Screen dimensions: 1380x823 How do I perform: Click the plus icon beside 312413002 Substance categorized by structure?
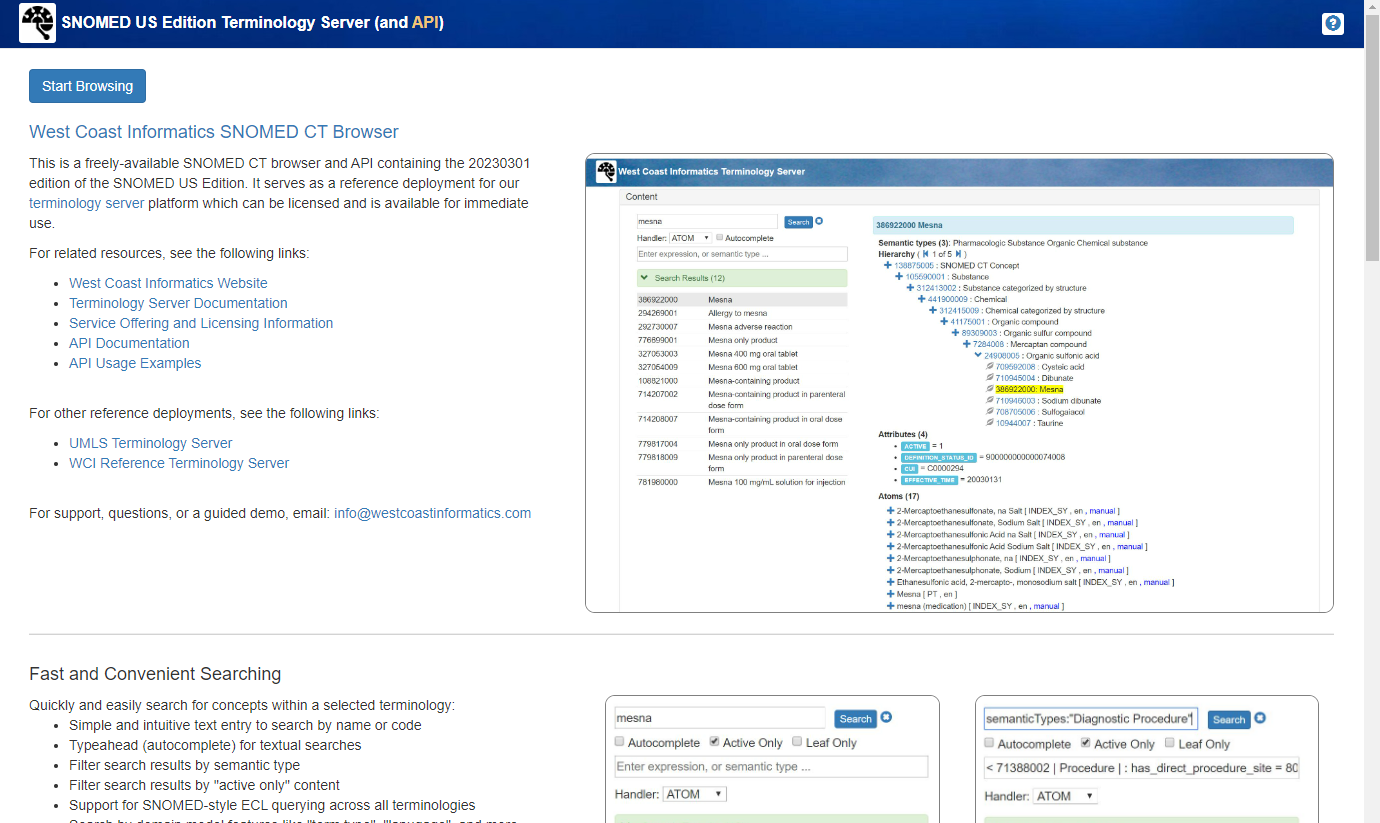[x=910, y=288]
